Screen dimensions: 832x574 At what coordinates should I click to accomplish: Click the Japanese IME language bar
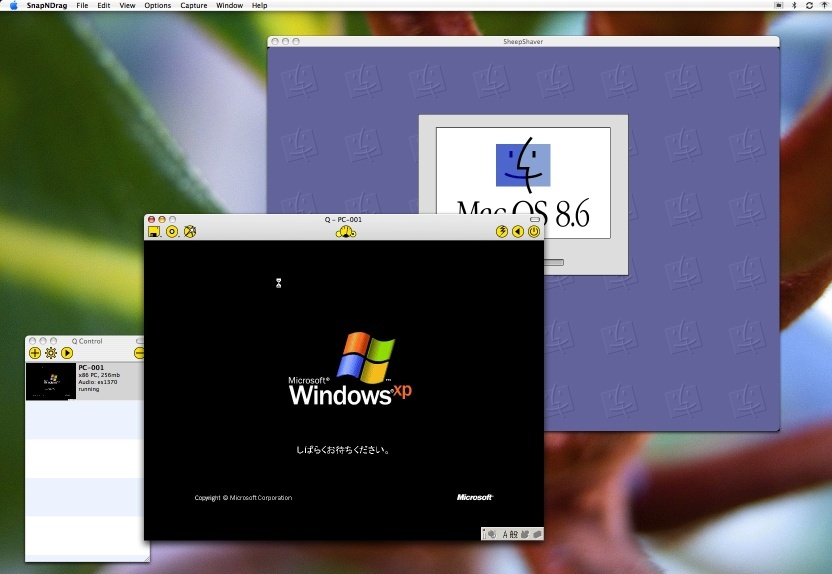pyautogui.click(x=512, y=534)
